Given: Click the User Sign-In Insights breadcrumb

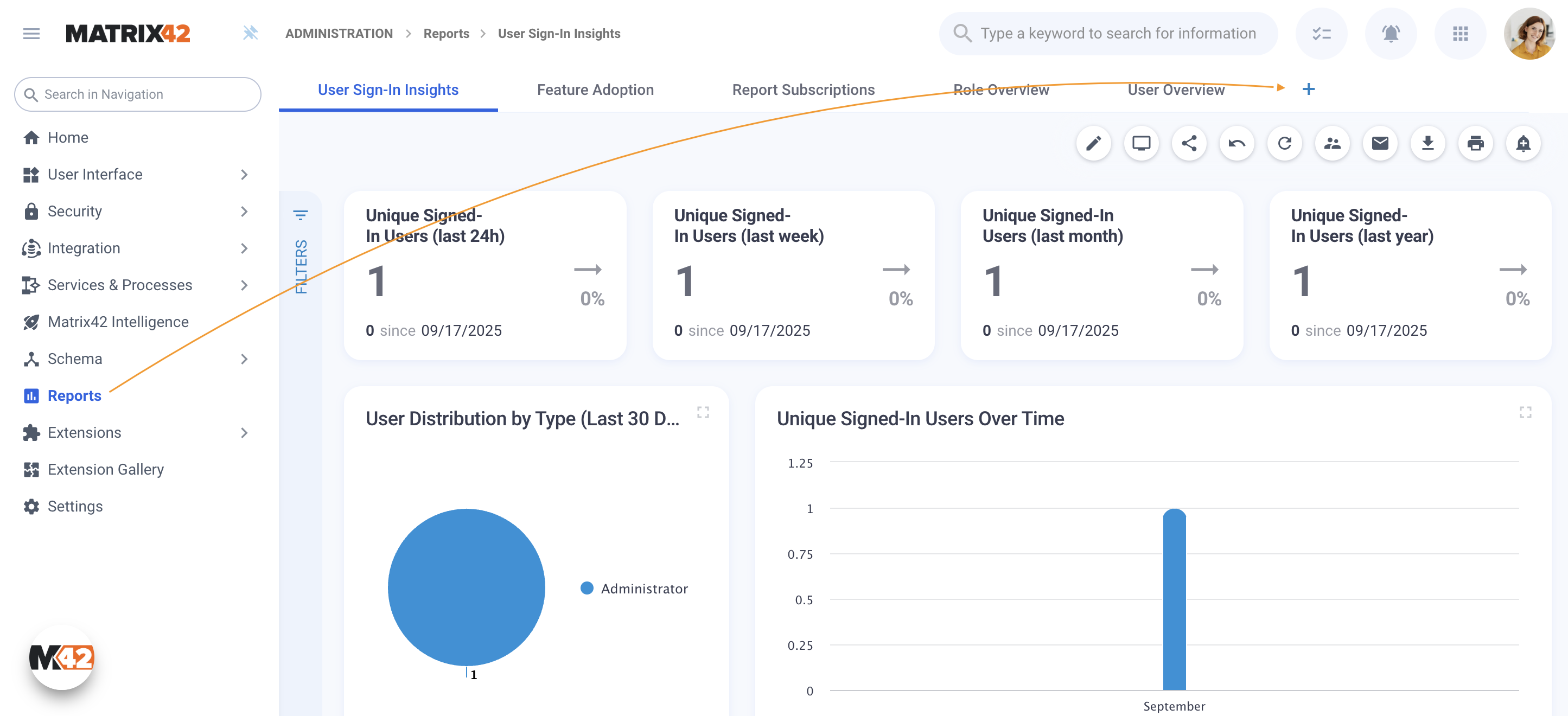Looking at the screenshot, I should (559, 34).
